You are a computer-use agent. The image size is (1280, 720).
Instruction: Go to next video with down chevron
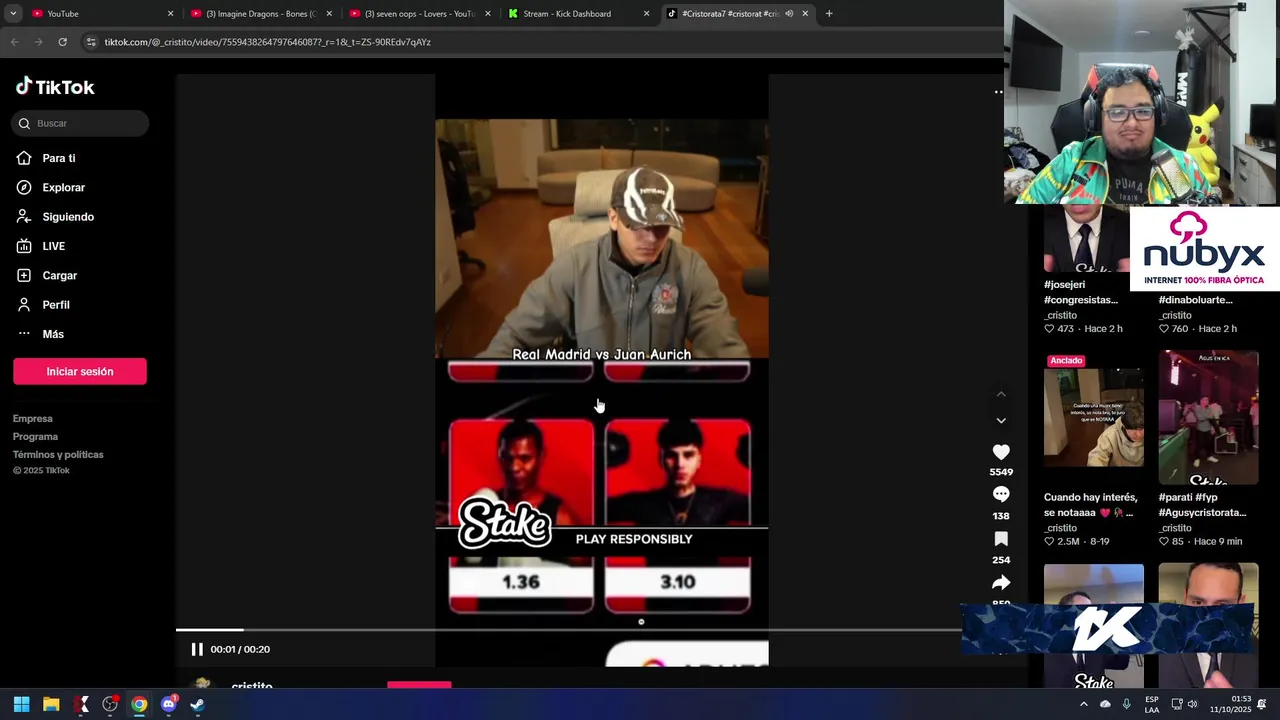pyautogui.click(x=1001, y=421)
